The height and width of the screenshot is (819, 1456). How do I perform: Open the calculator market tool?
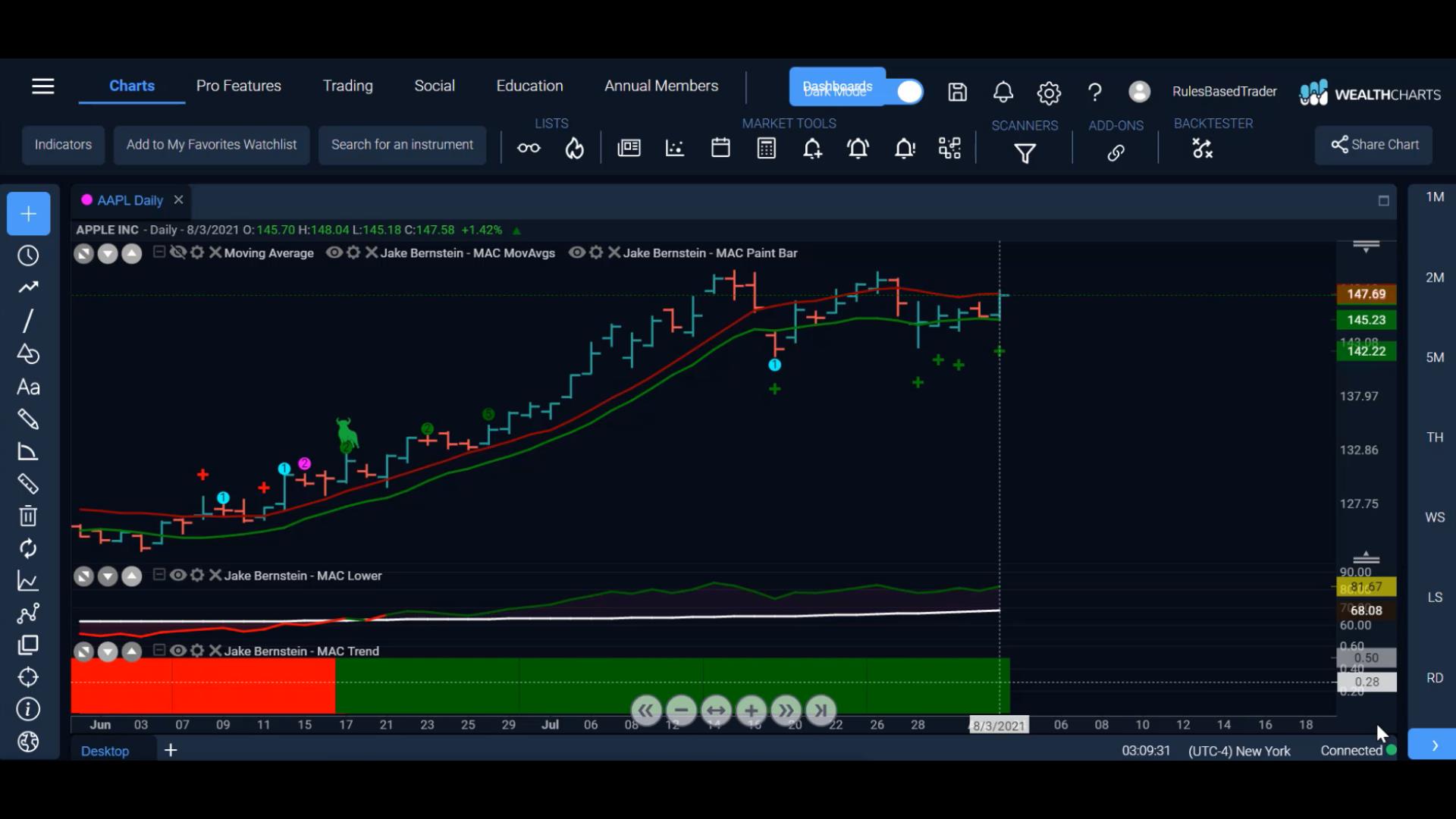click(767, 148)
